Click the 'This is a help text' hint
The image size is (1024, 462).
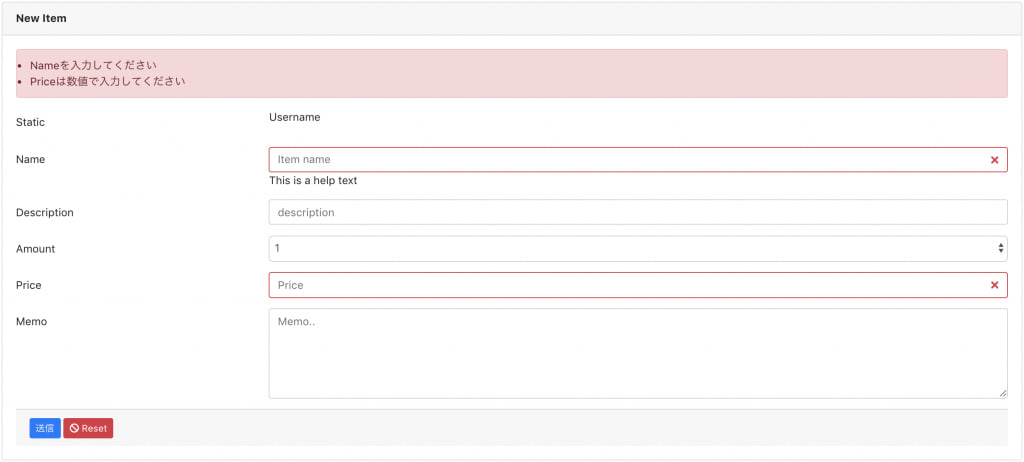pyautogui.click(x=313, y=180)
